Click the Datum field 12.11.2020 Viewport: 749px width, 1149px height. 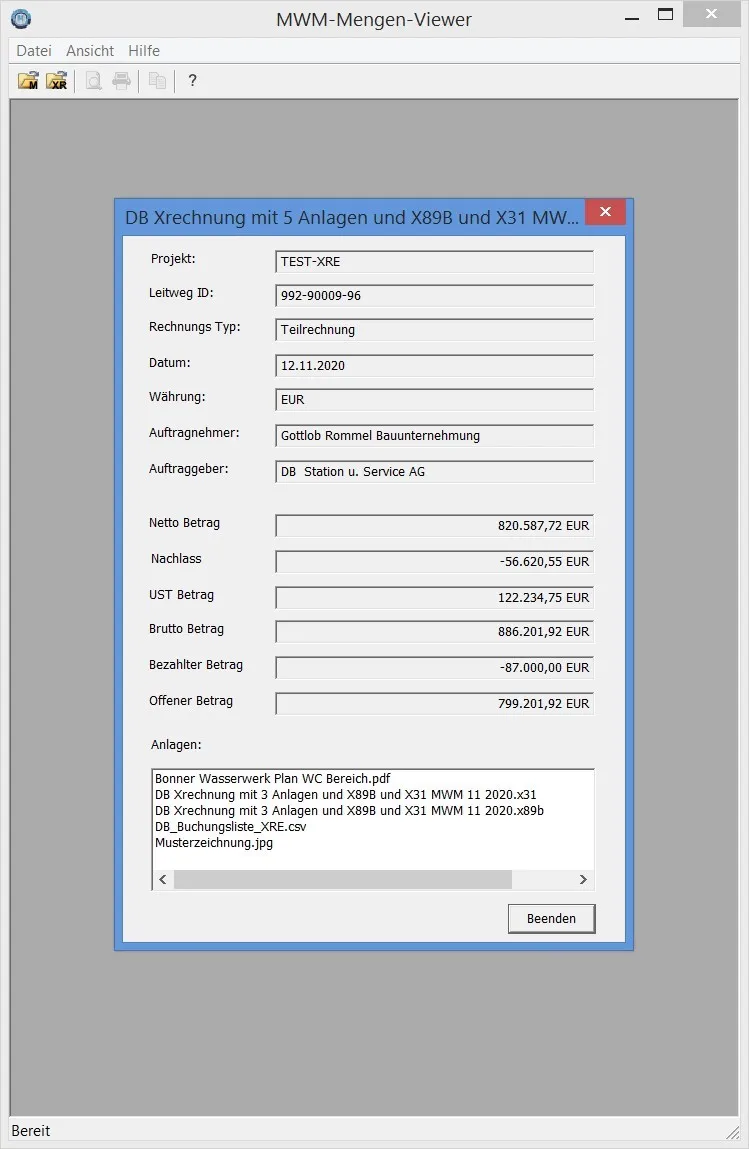tap(435, 366)
